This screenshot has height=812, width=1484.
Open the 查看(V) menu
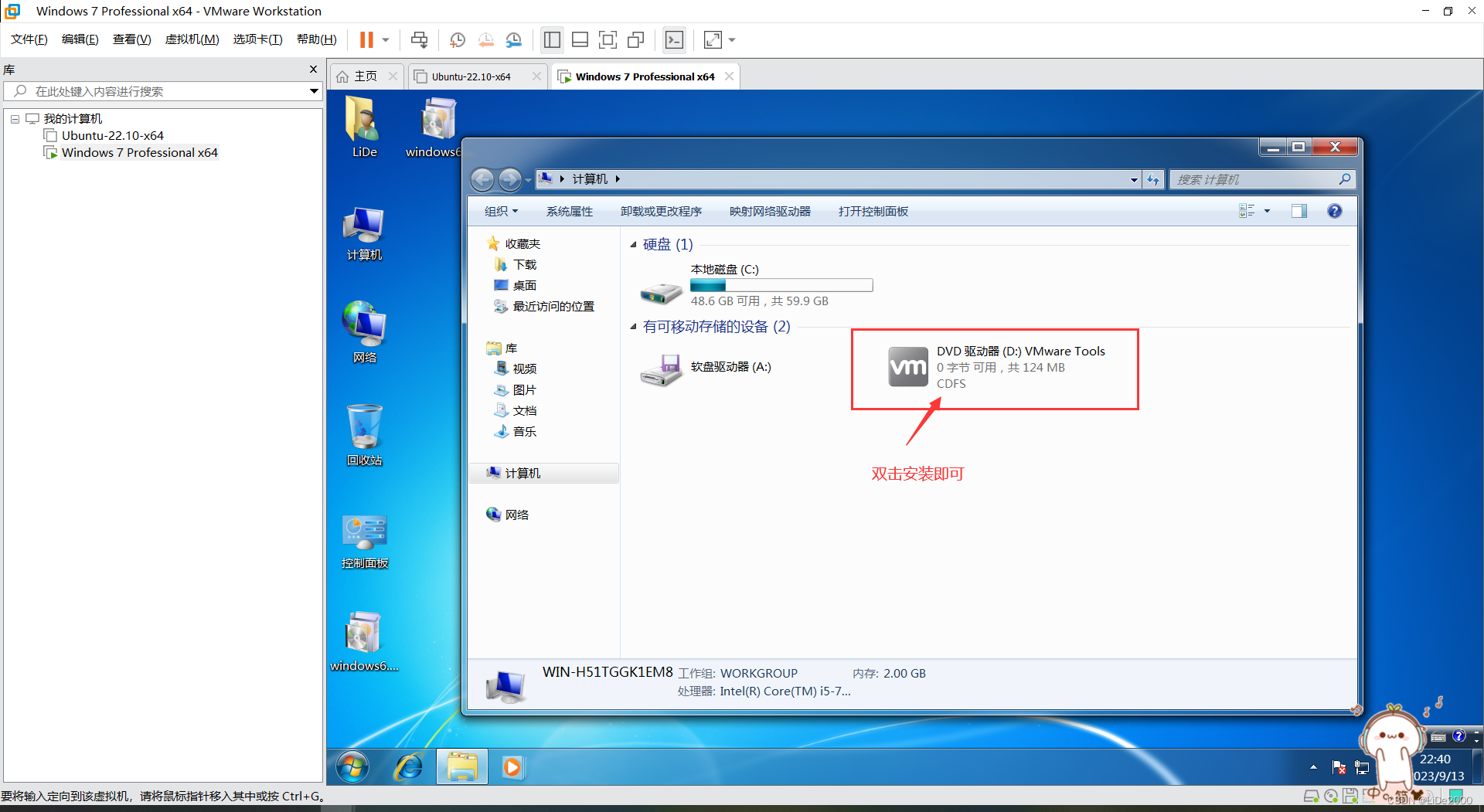point(132,39)
